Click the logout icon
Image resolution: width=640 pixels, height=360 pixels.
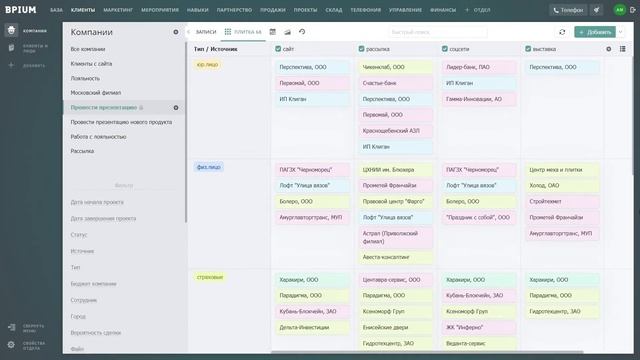point(633,10)
